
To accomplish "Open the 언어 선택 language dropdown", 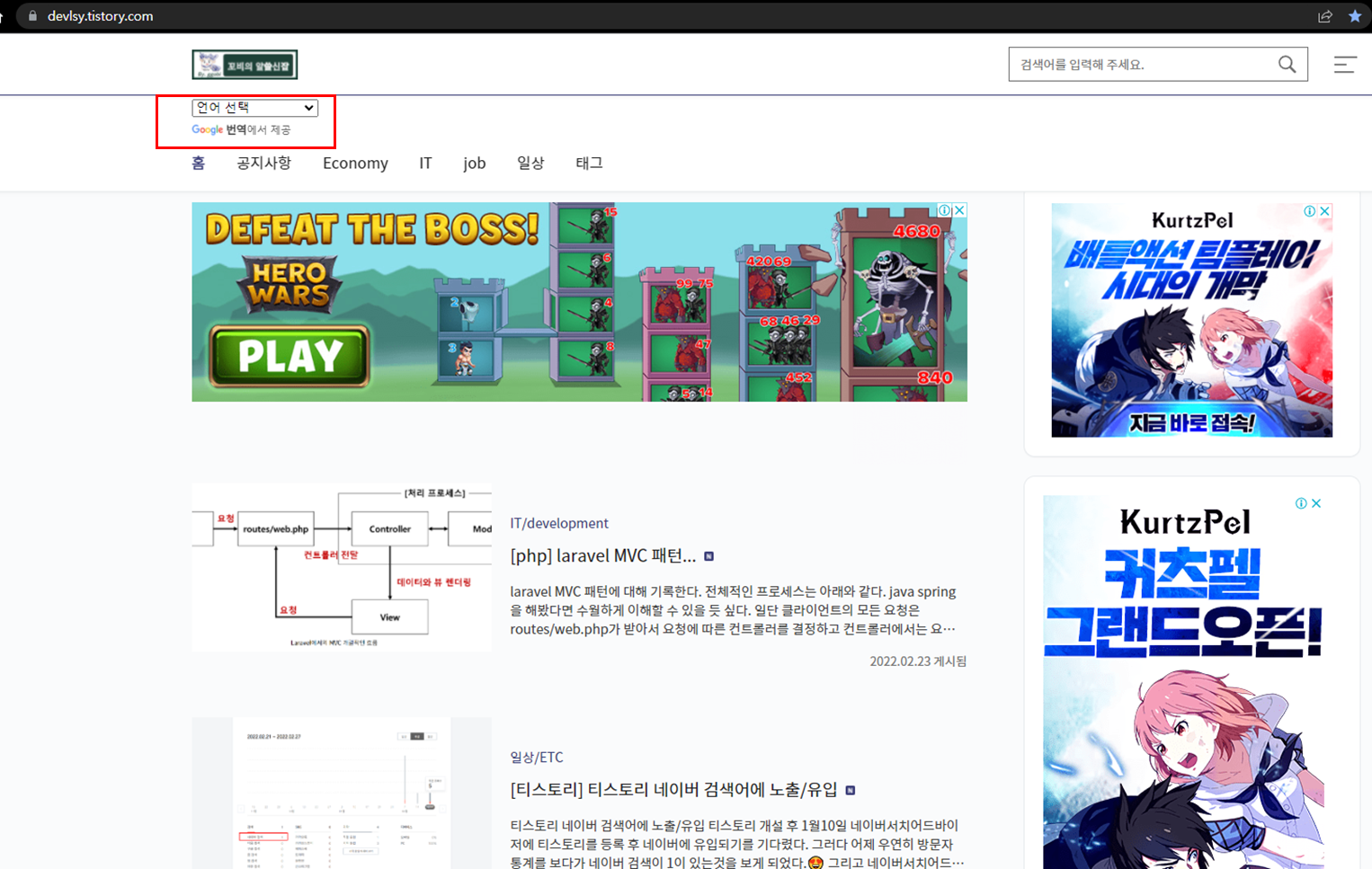I will click(x=254, y=108).
